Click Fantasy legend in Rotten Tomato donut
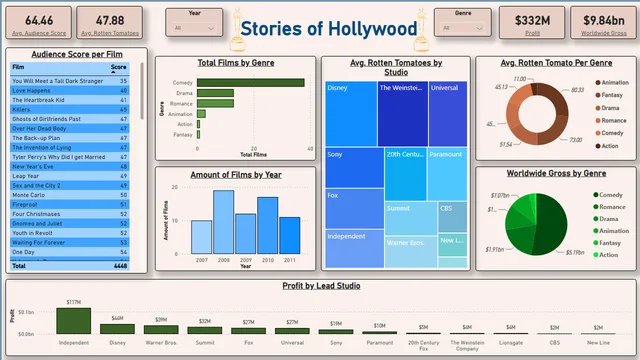The height and width of the screenshot is (360, 640). [609, 95]
